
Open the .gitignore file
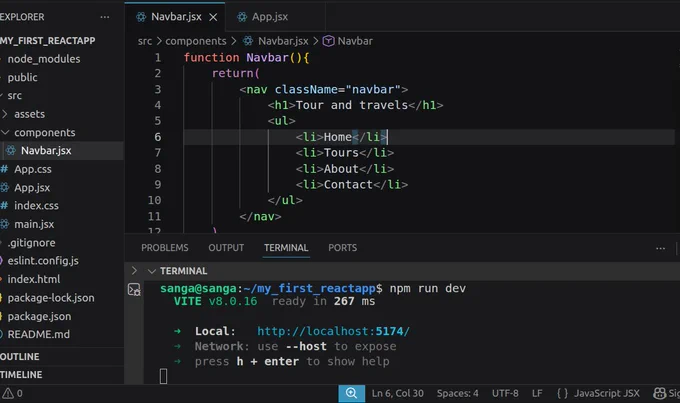click(x=31, y=243)
